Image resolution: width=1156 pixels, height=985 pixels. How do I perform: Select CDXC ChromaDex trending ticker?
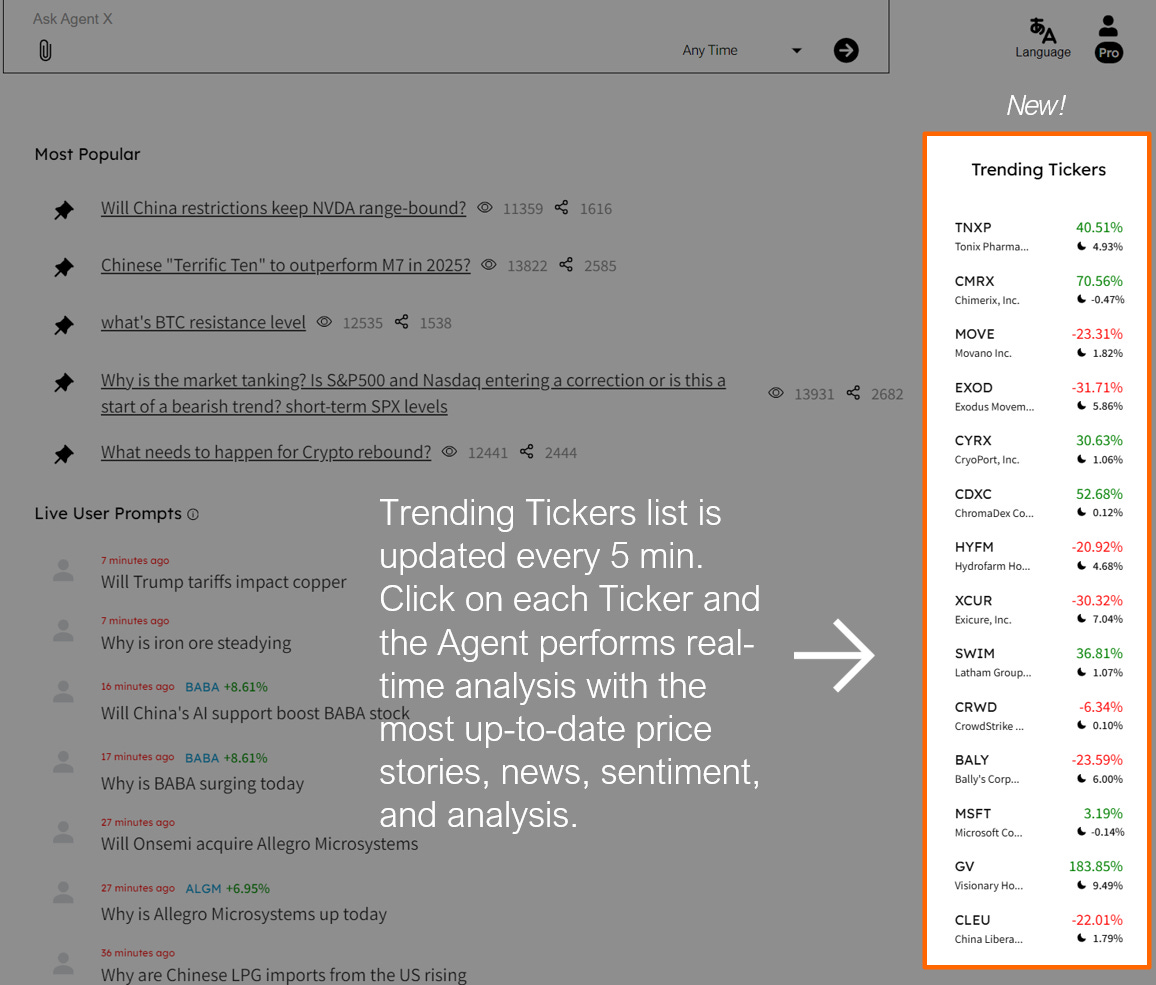(1038, 503)
